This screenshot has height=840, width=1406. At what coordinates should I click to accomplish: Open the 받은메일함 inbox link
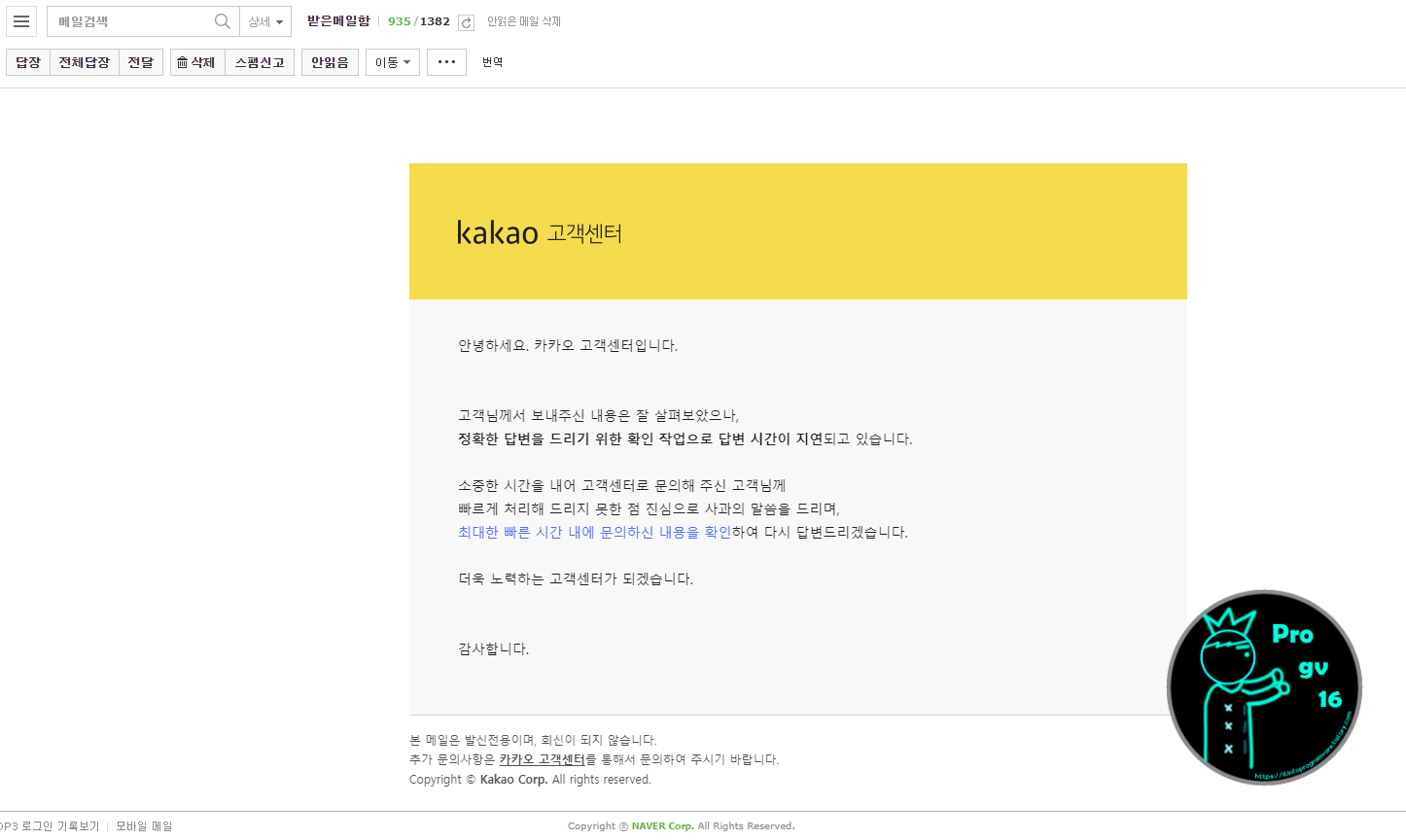click(338, 21)
